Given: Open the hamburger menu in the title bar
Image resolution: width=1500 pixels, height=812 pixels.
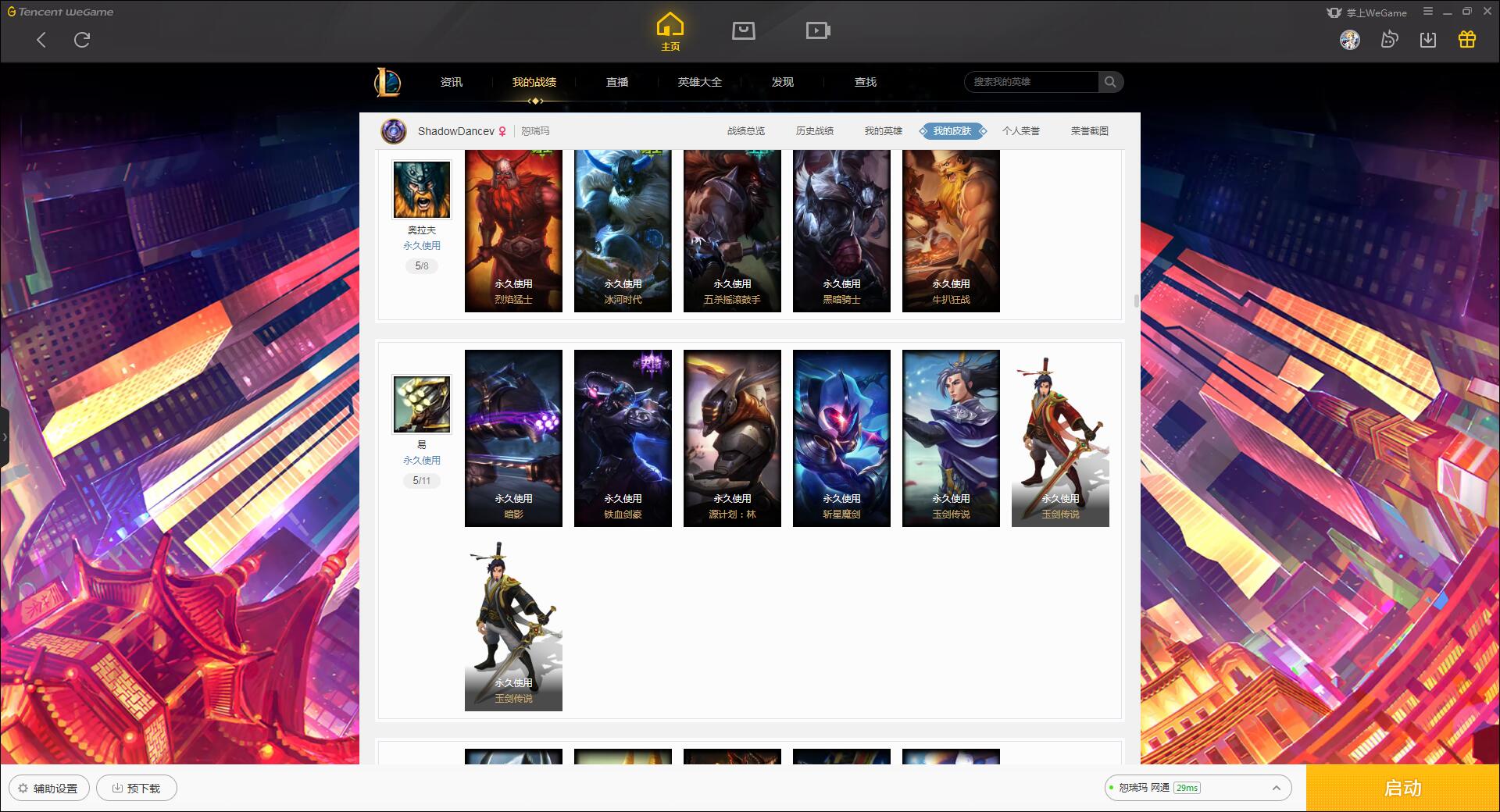Looking at the screenshot, I should coord(1428,12).
